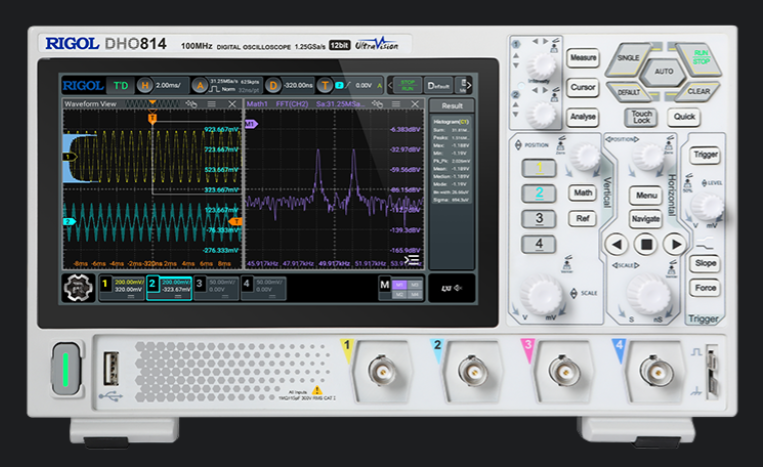Open Waveform View window menu icon

211,104
